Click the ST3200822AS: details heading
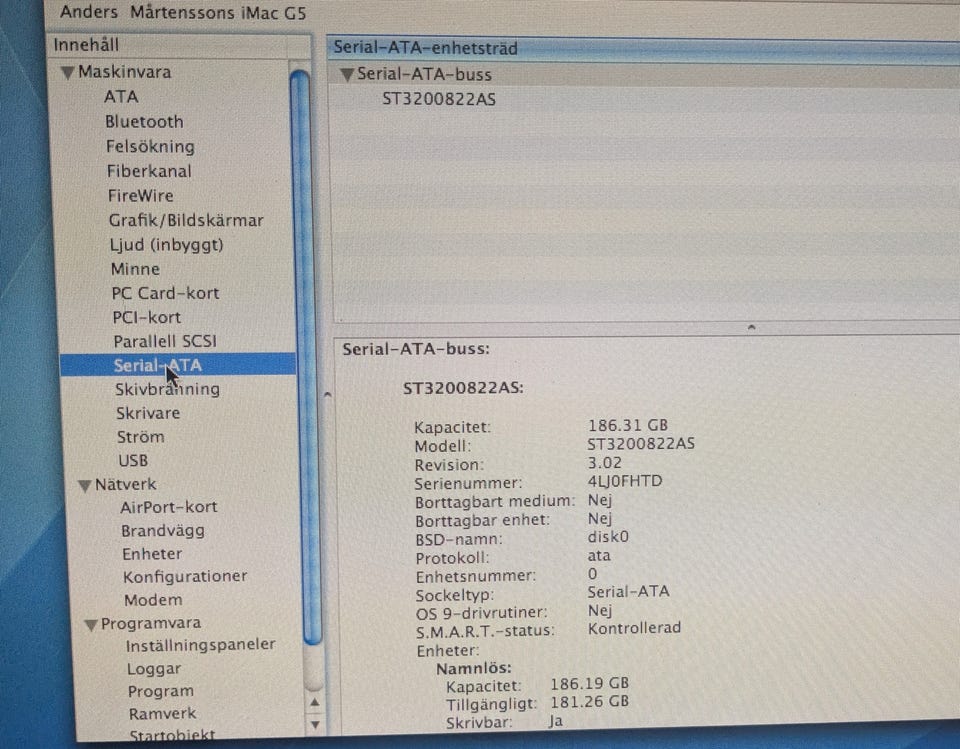The height and width of the screenshot is (749, 960). point(463,388)
